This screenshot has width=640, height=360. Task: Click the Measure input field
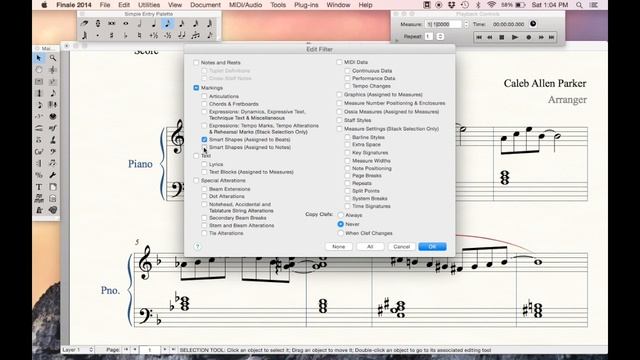pos(444,24)
